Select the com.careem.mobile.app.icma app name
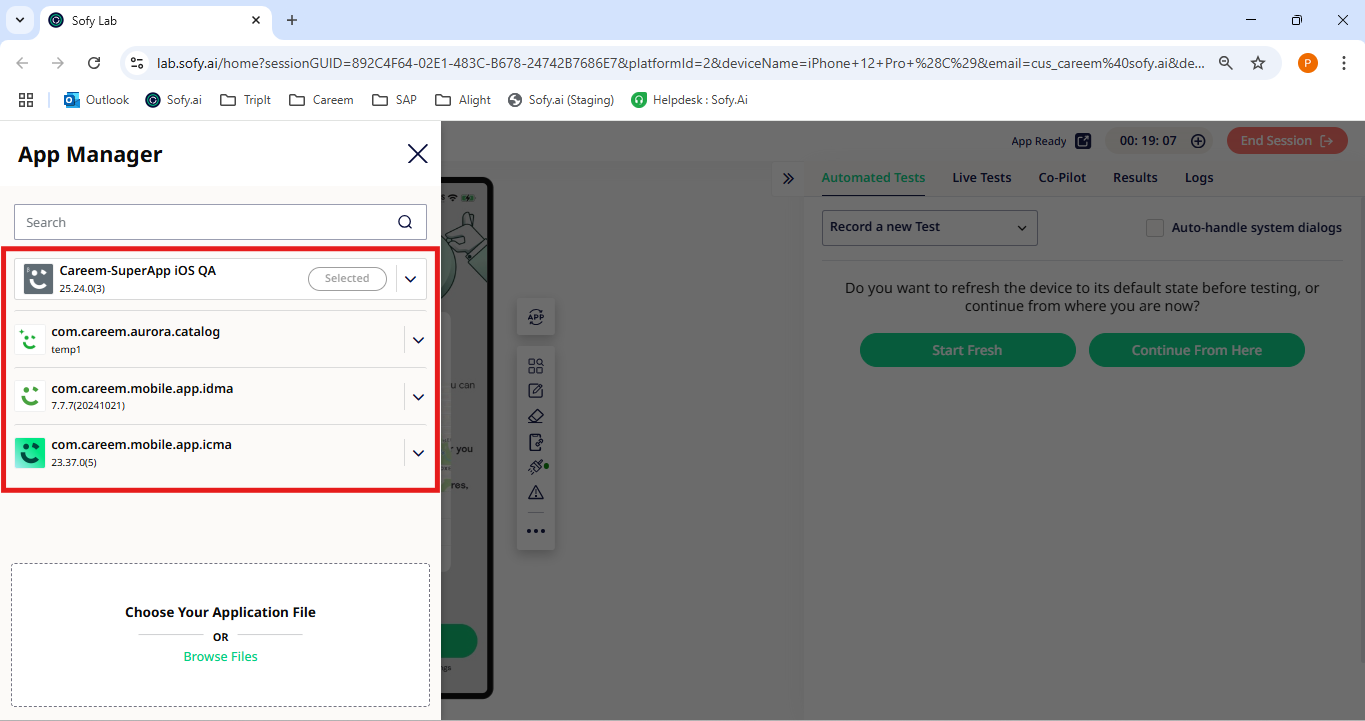This screenshot has height=721, width=1365. pos(141,444)
